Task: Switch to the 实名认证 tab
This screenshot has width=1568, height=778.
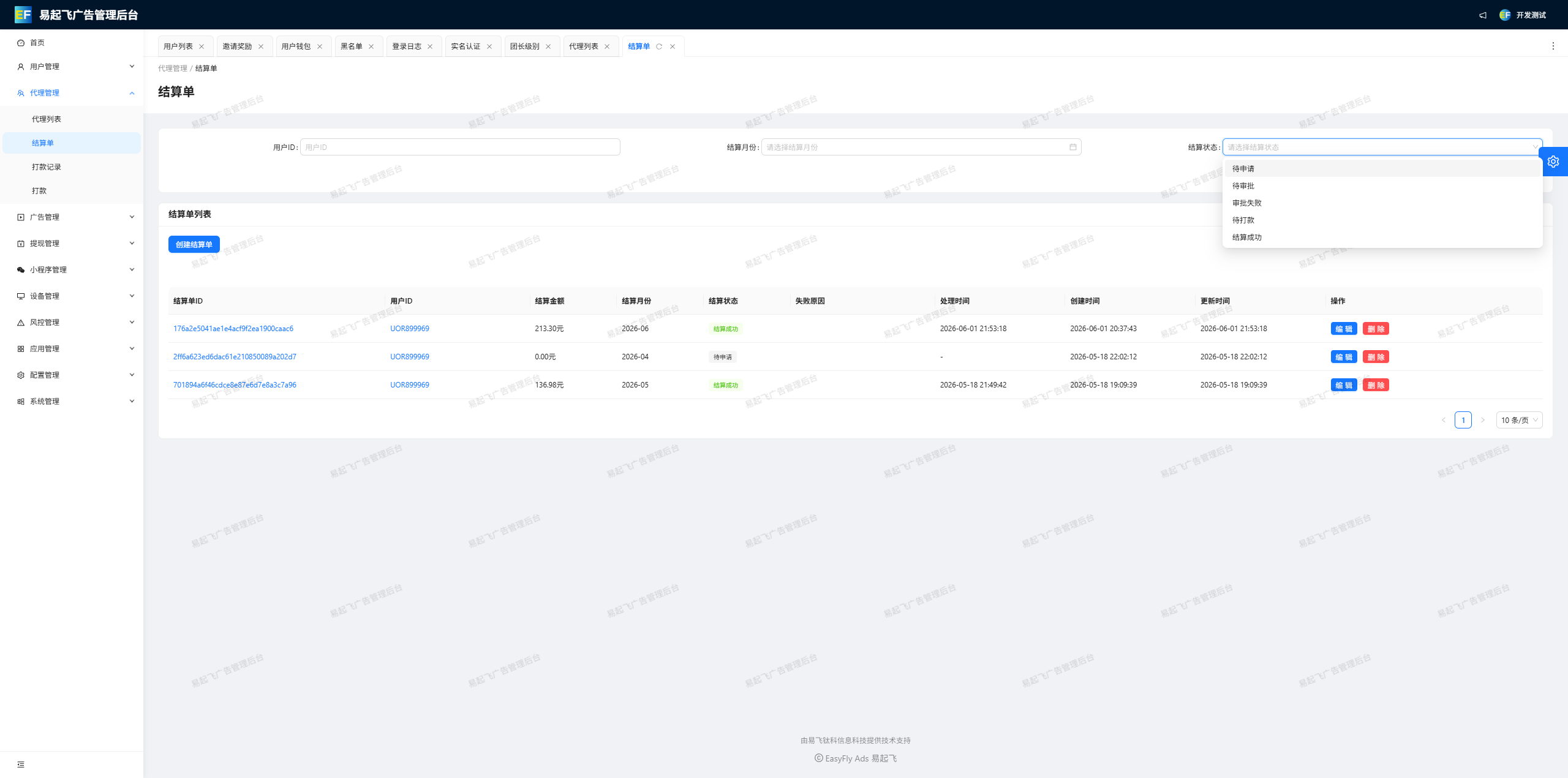Action: (x=466, y=47)
